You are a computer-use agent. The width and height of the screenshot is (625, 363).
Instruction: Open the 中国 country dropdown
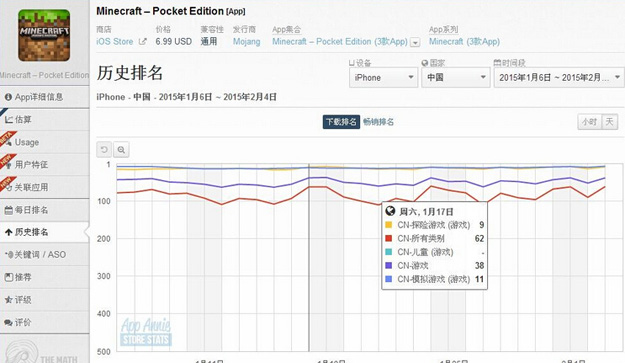point(456,77)
